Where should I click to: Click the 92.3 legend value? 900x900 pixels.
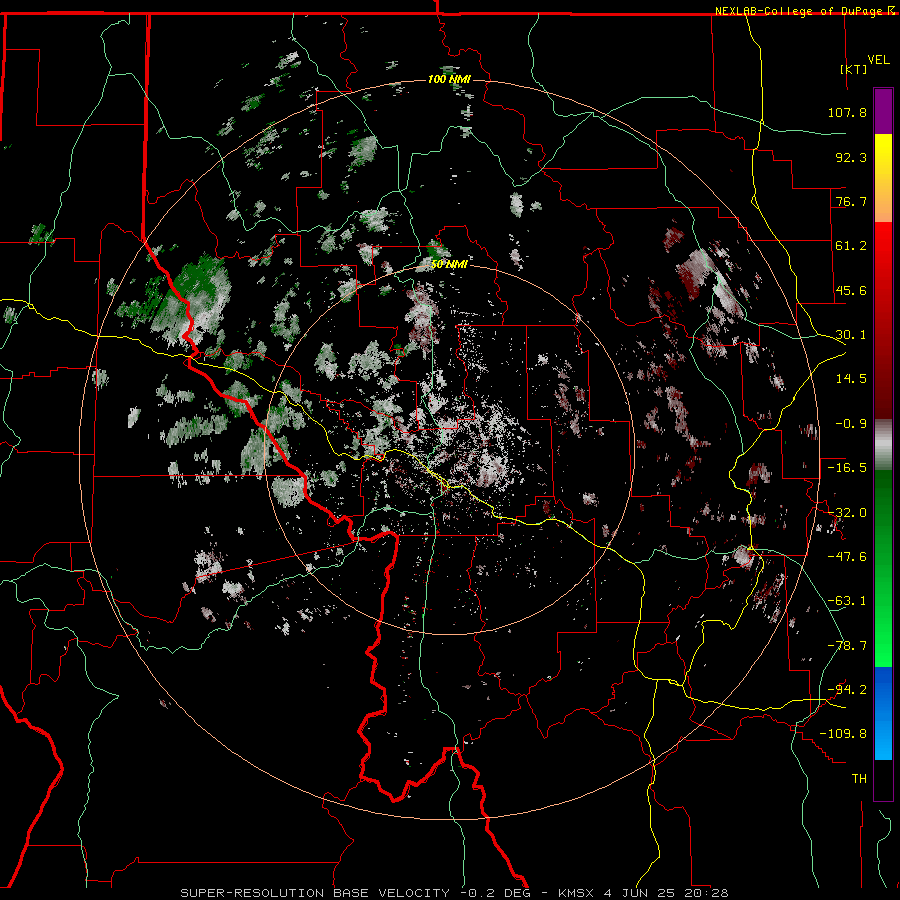tap(851, 157)
